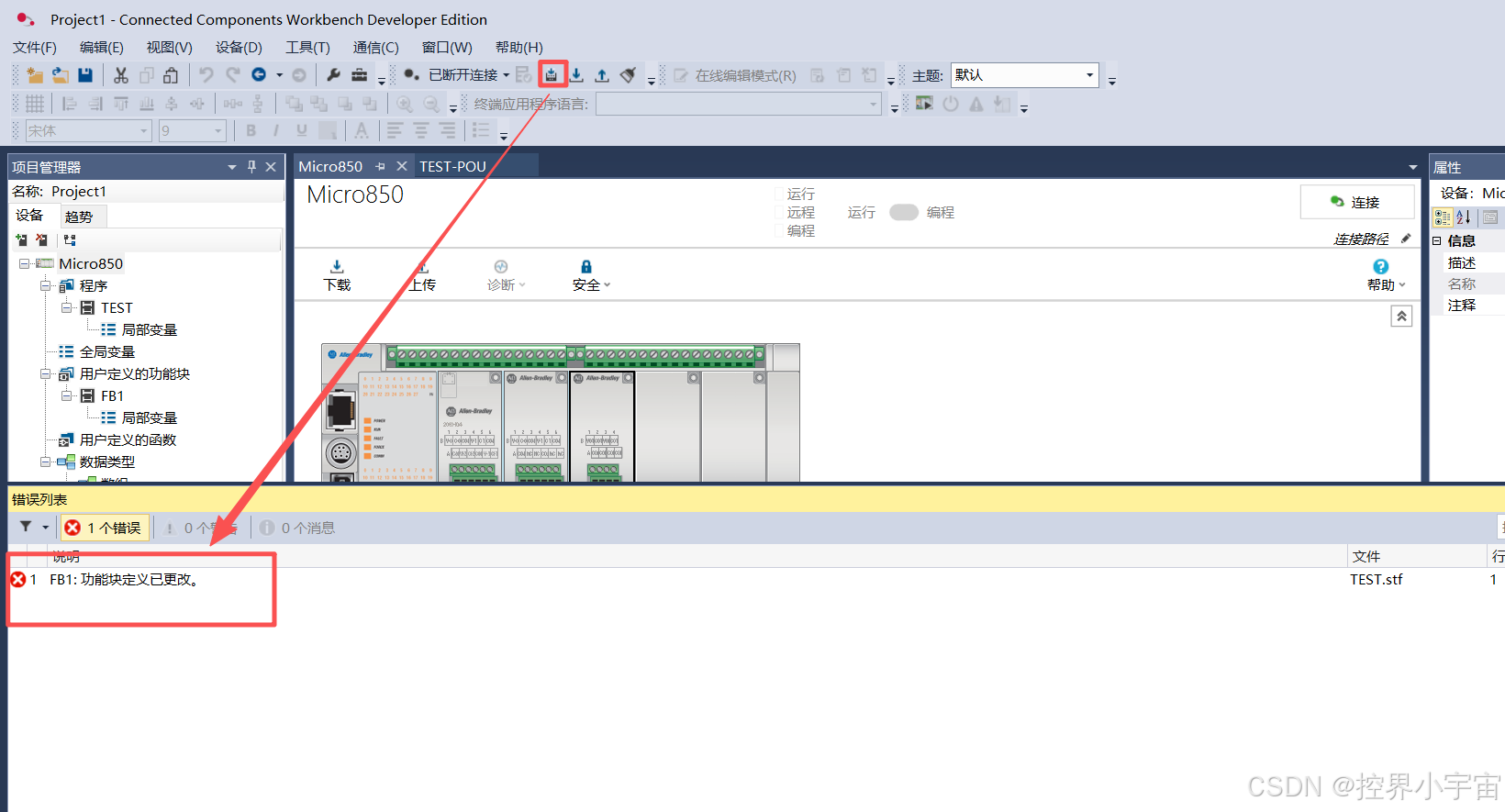Viewport: 1505px width, 812px height.
Task: Click the help question mark icon above 帮助
Action: coord(1381,267)
